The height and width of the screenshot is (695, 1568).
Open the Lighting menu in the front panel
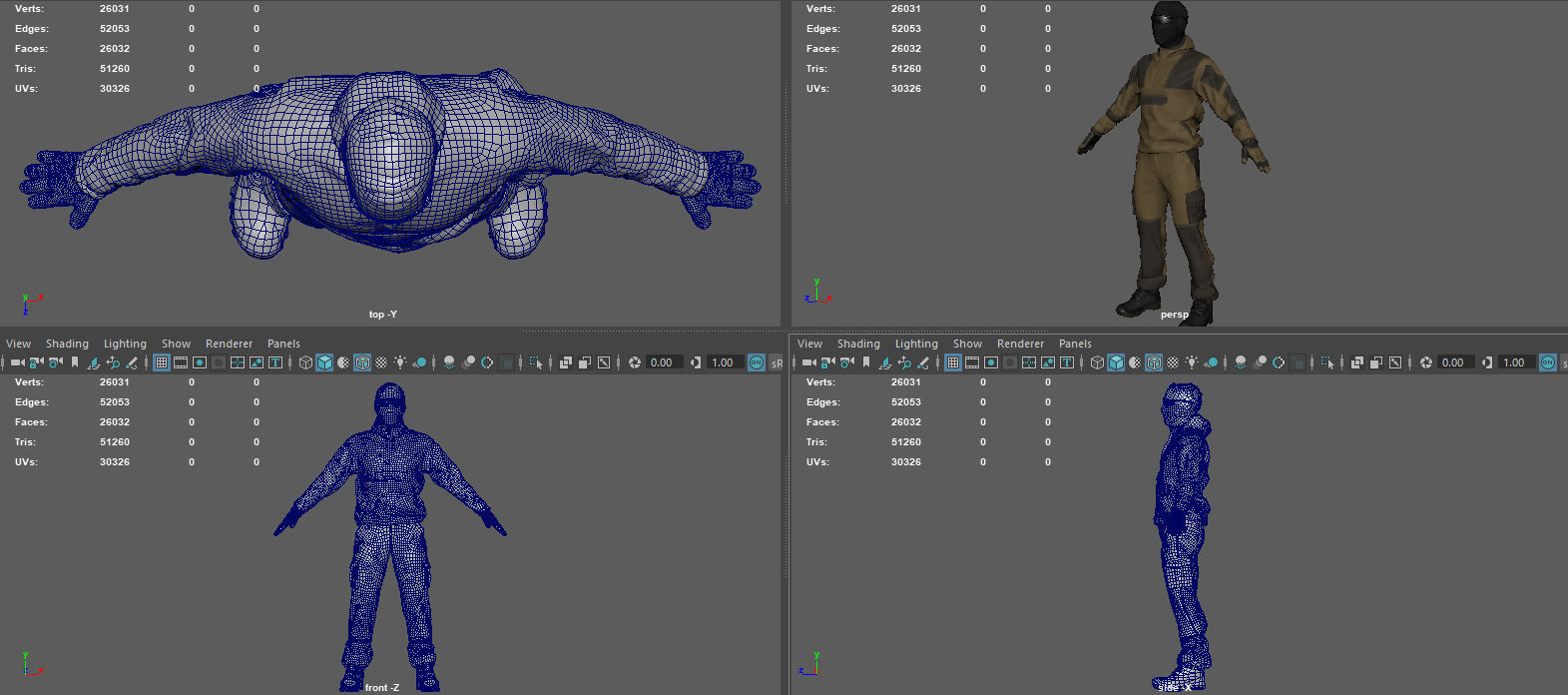coord(125,344)
